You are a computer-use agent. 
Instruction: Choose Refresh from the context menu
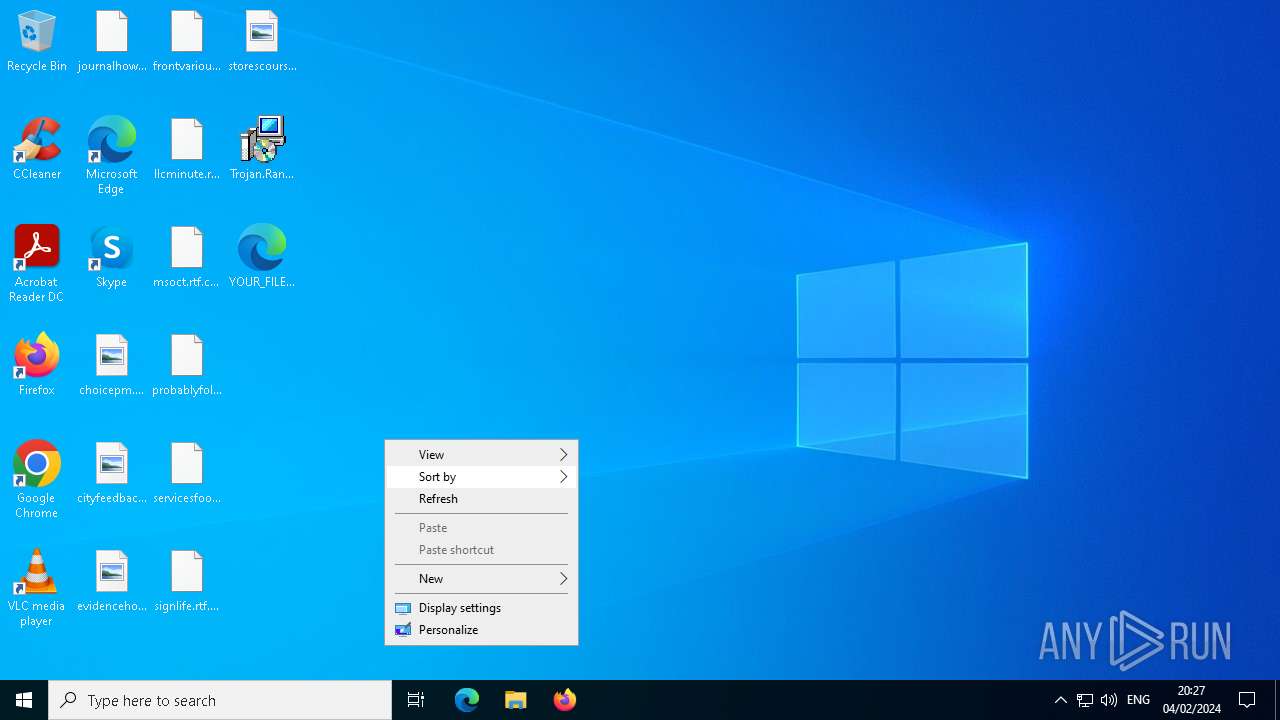pos(481,499)
